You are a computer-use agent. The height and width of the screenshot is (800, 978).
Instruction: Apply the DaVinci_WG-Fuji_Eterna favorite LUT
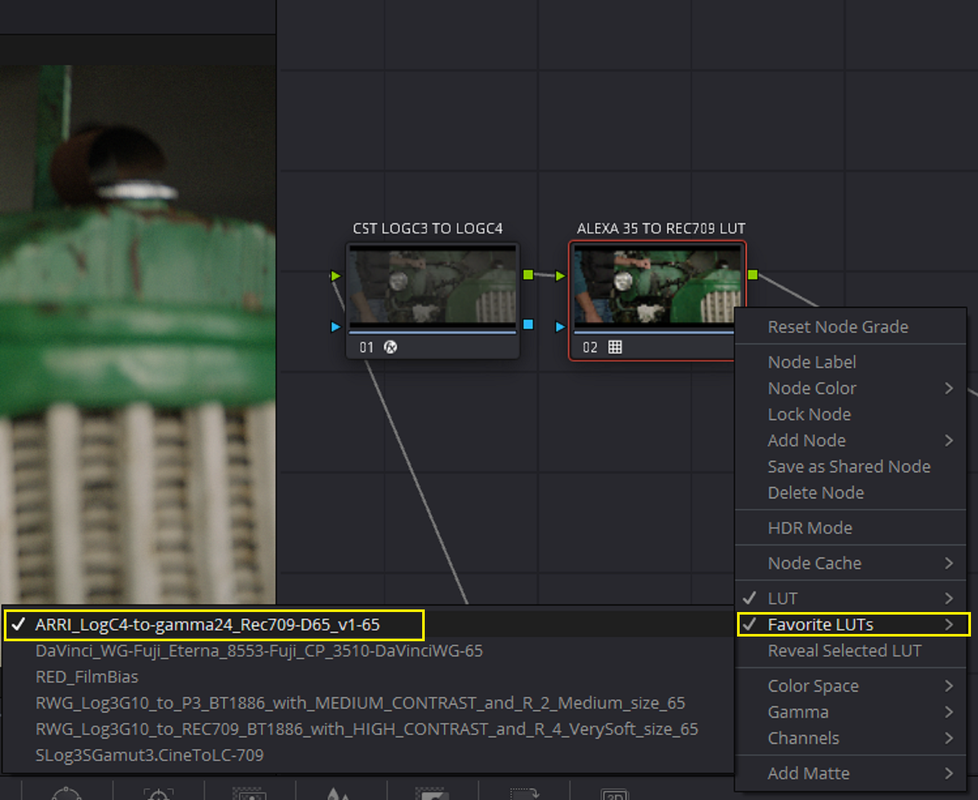point(368,651)
